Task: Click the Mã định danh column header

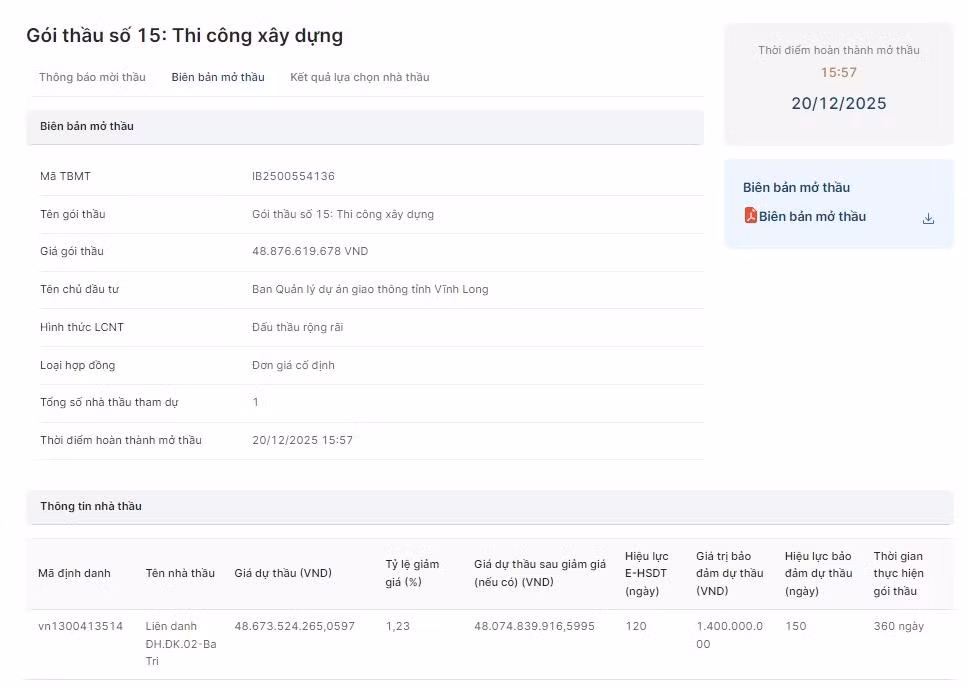Action: (74, 573)
